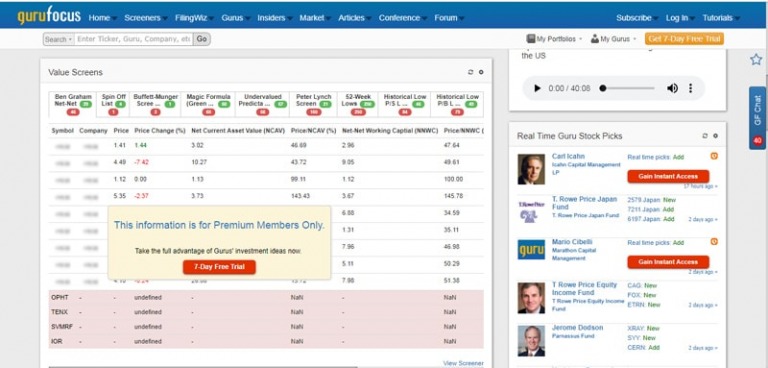The height and width of the screenshot is (368, 768).
Task: Mute the audio player volume
Action: 672,88
